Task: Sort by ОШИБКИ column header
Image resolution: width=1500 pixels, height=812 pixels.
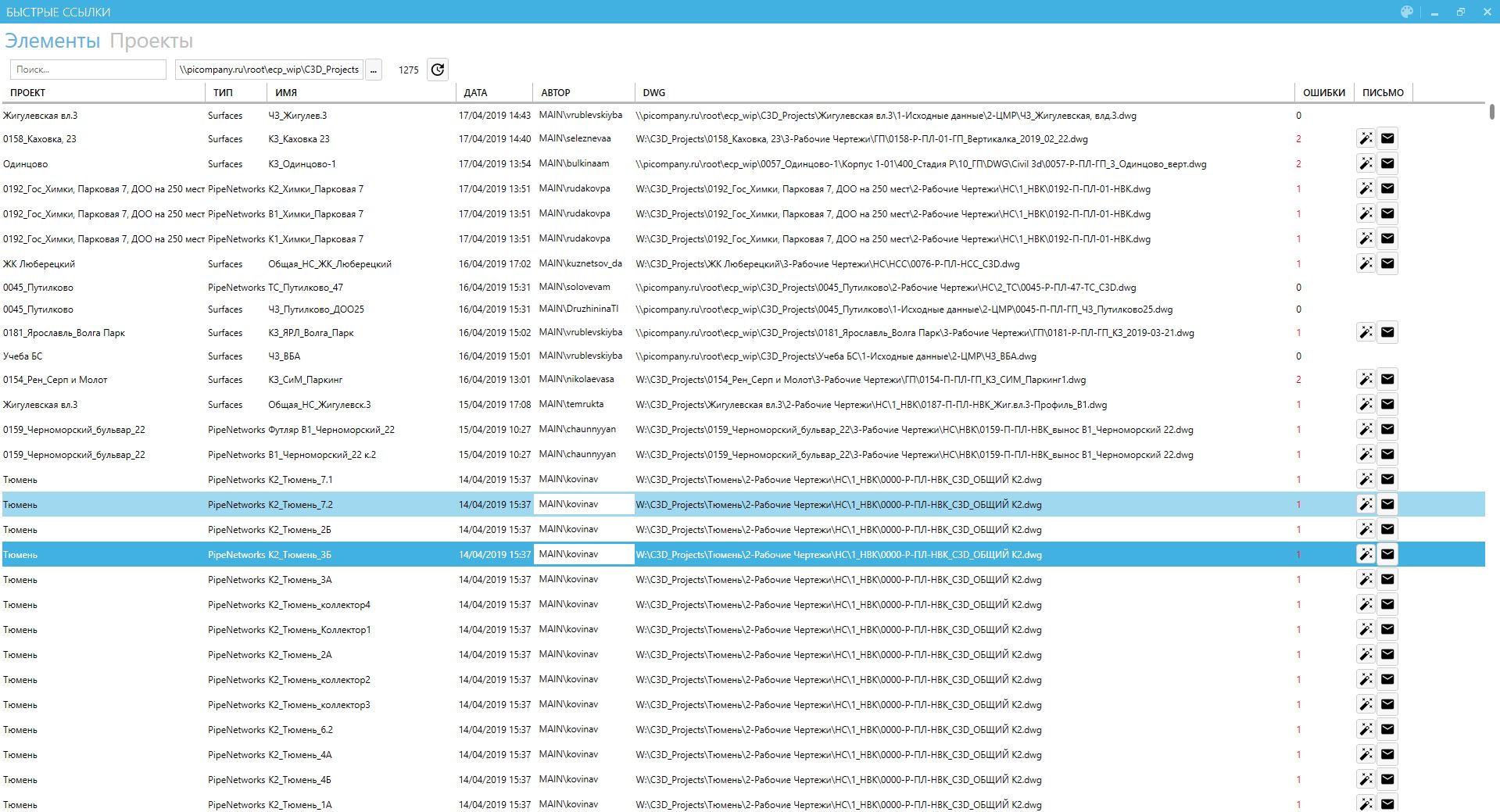Action: 1324,92
